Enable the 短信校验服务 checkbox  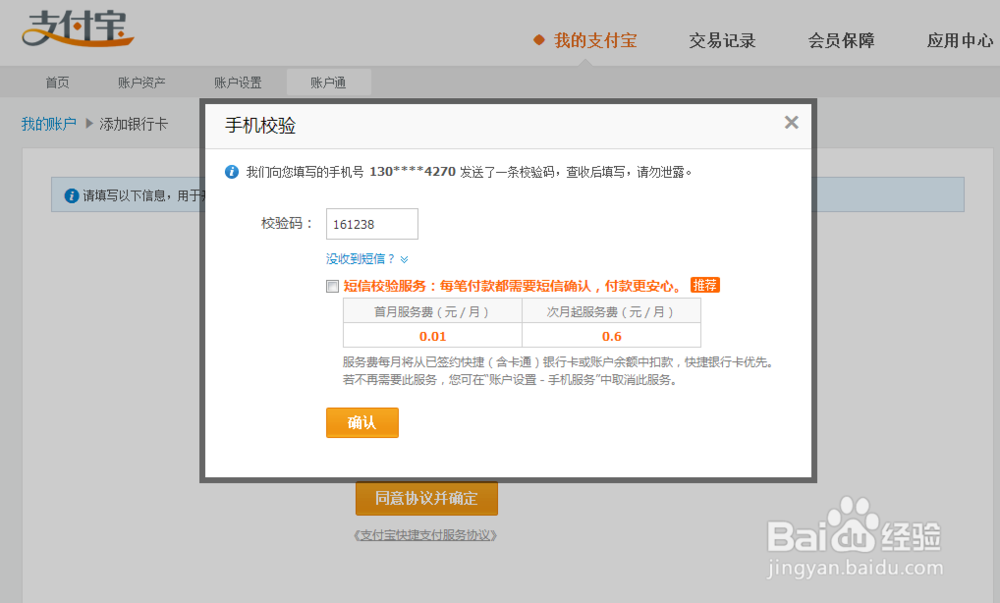point(331,286)
